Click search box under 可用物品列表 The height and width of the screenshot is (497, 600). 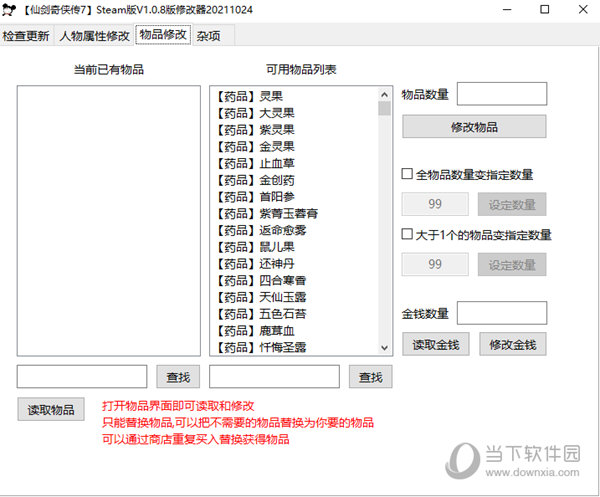[274, 376]
